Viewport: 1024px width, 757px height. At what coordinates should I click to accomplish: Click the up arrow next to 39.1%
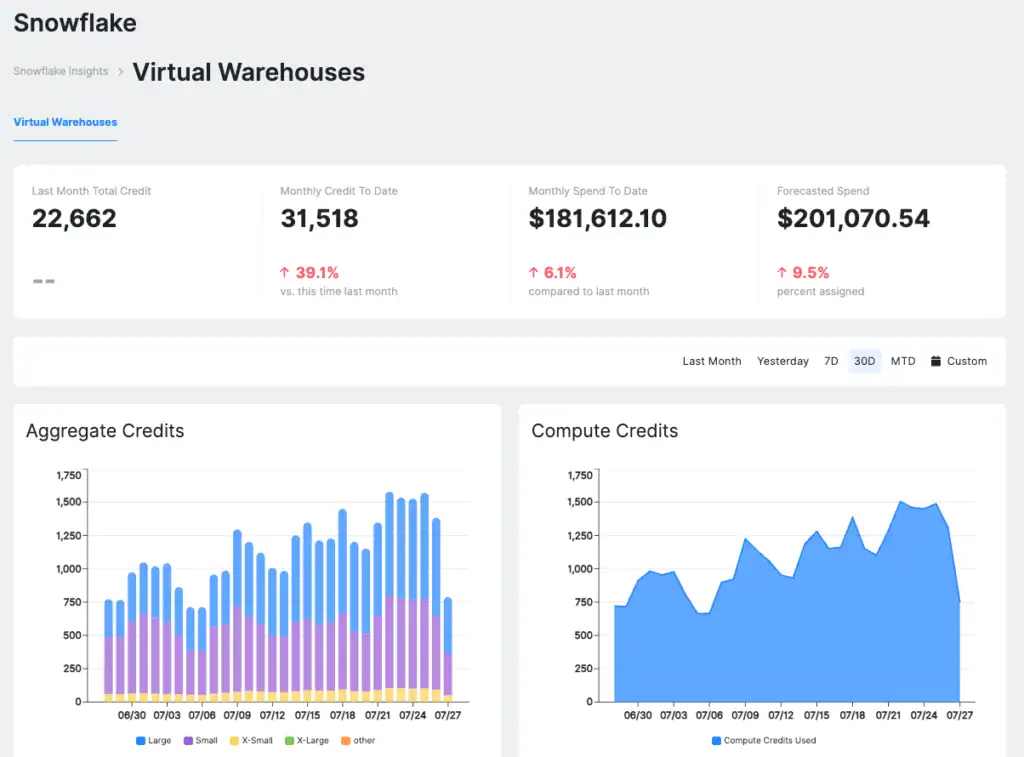tap(284, 272)
